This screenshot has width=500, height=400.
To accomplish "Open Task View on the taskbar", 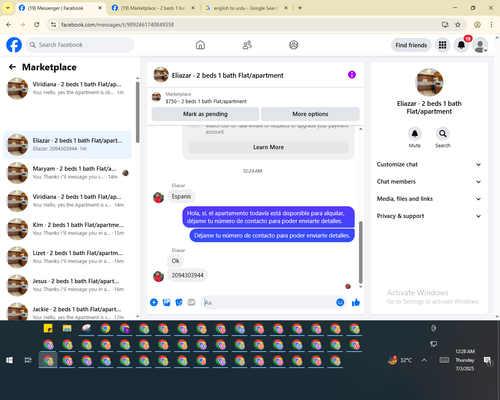I will click(x=28, y=360).
